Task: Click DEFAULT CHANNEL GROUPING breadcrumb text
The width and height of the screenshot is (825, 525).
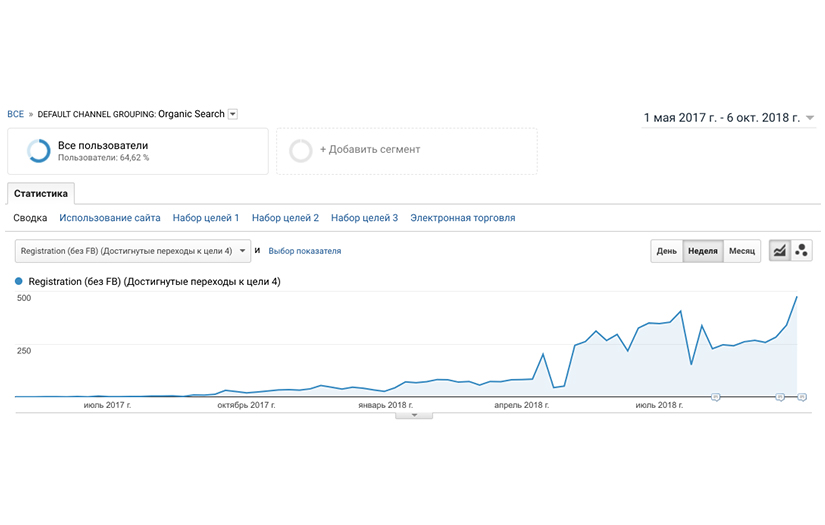Action: 97,114
